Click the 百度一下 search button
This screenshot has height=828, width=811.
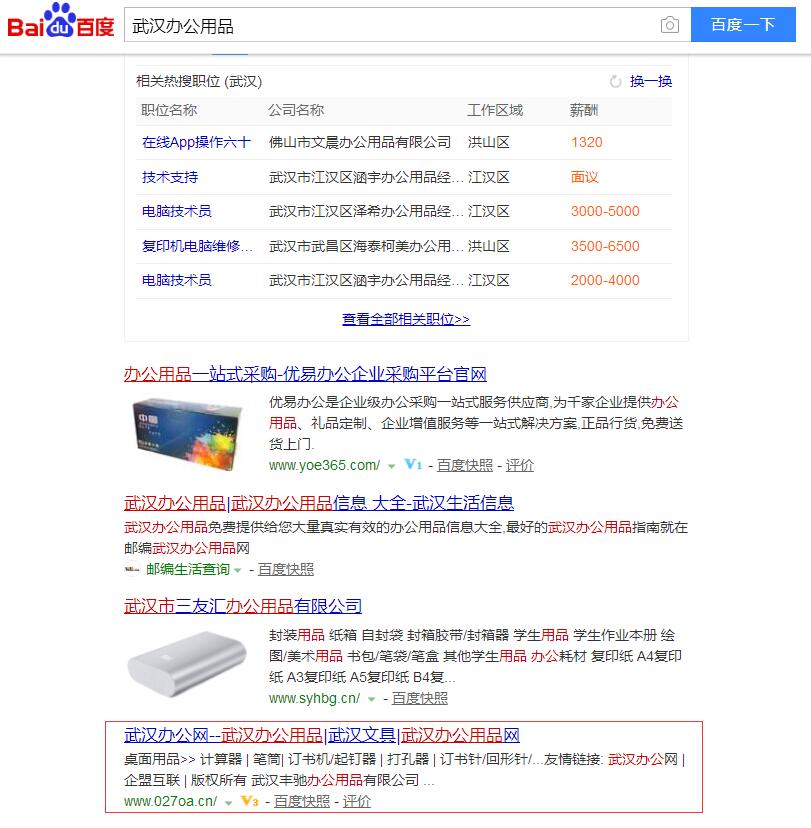coord(743,25)
